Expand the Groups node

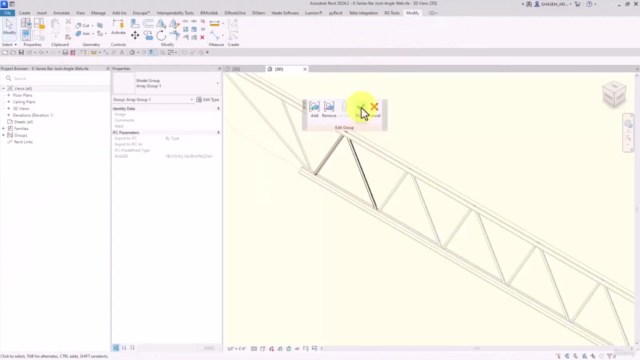point(4,135)
